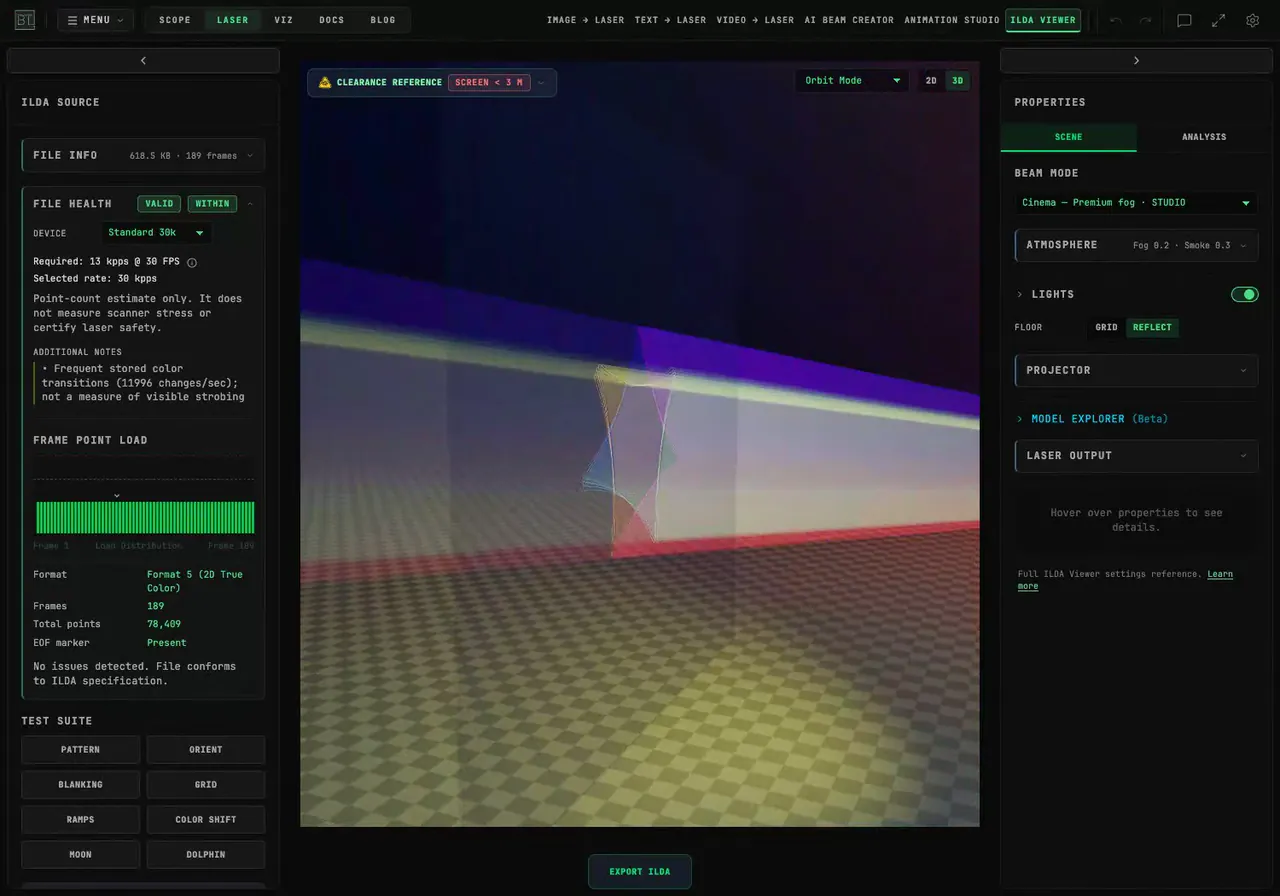The width and height of the screenshot is (1280, 896).
Task: Open Beam Mode Cinema Premium fog dropdown
Action: 1136,203
